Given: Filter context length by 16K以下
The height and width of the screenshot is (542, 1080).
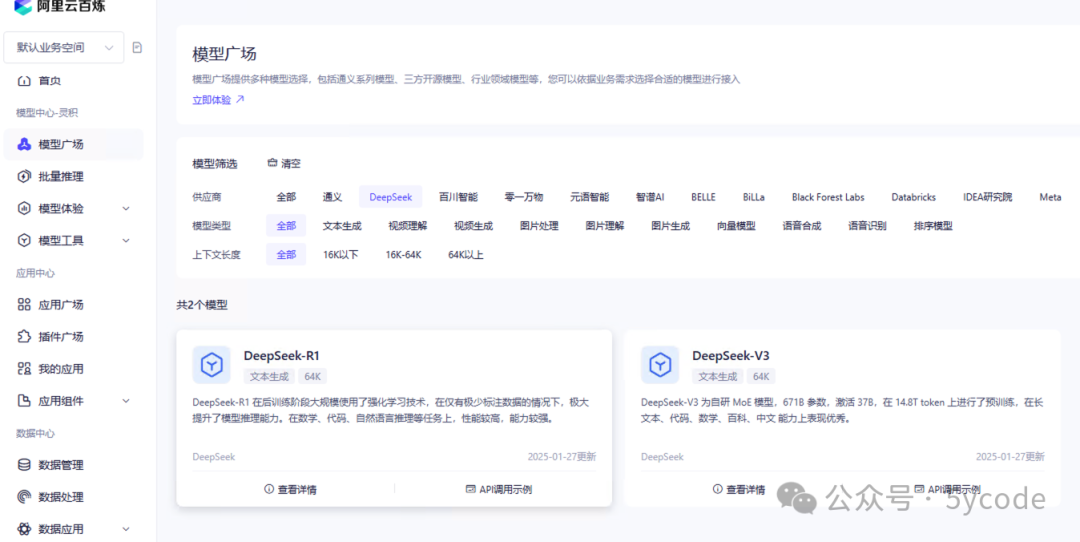Looking at the screenshot, I should pyautogui.click(x=341, y=255).
